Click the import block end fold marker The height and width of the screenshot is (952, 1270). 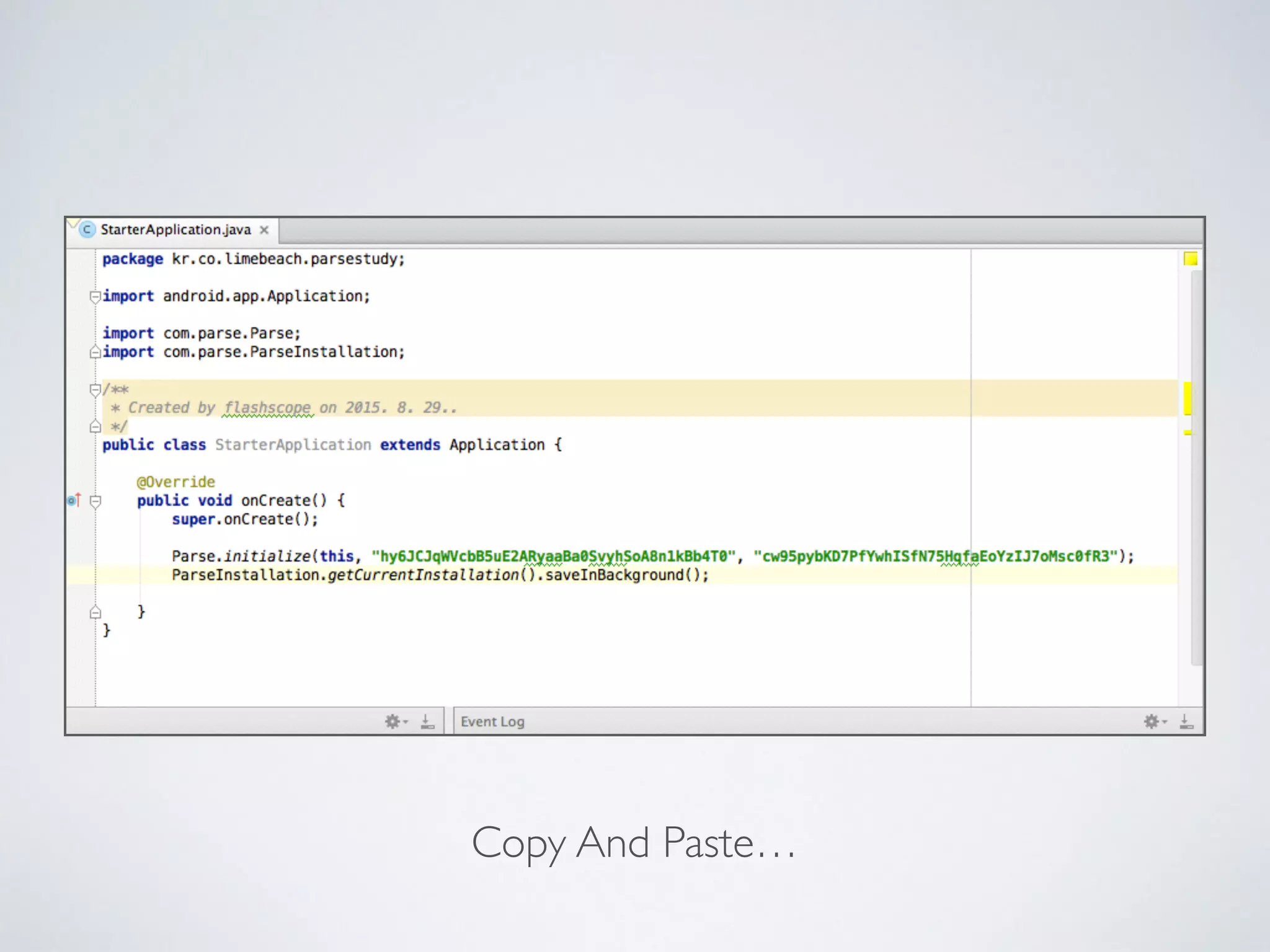click(x=95, y=352)
